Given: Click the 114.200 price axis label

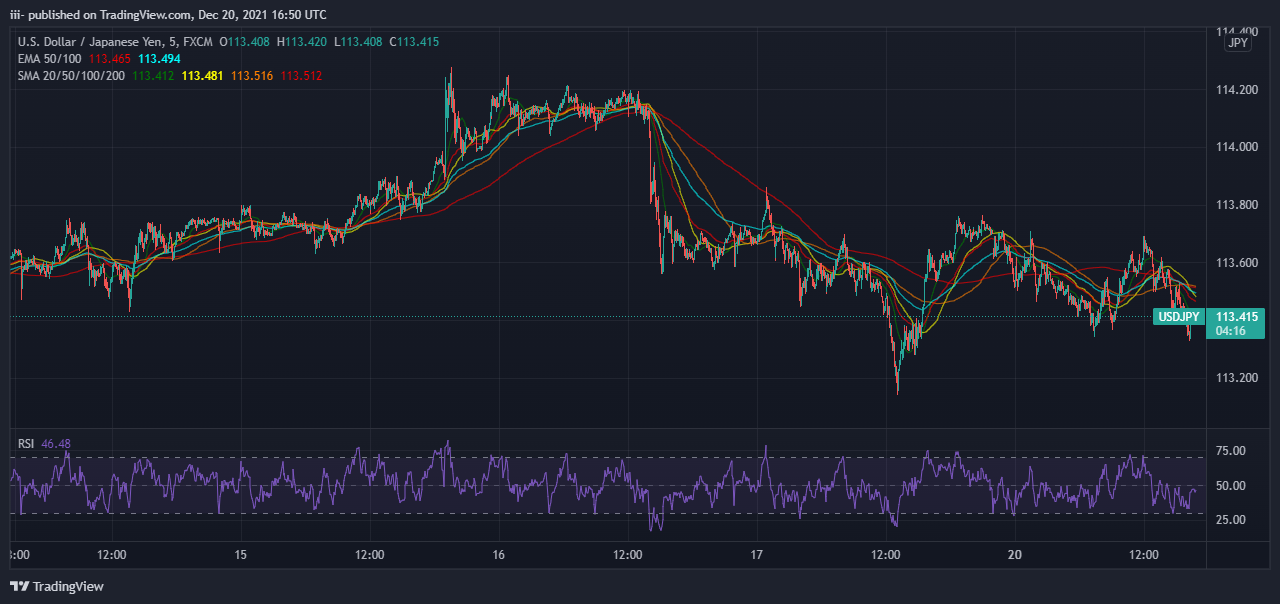Looking at the screenshot, I should click(1236, 90).
